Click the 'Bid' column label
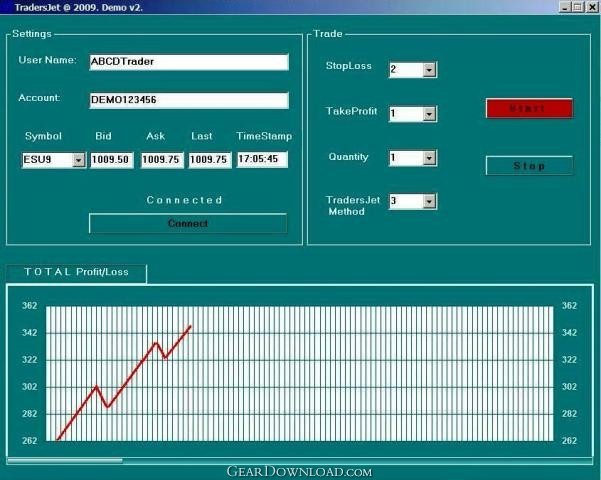Image resolution: width=601 pixels, height=480 pixels. point(103,136)
